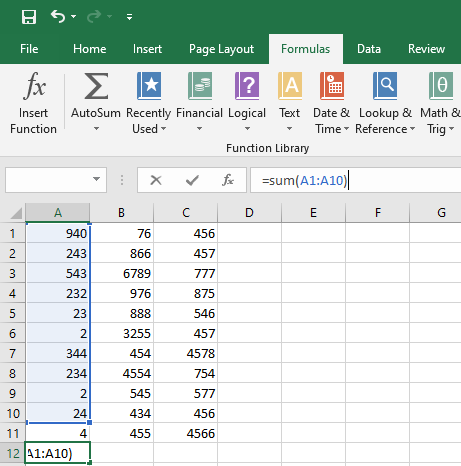Viewport: 461px width, 466px height.
Task: Click the Save icon in quick access toolbar
Action: (29, 16)
